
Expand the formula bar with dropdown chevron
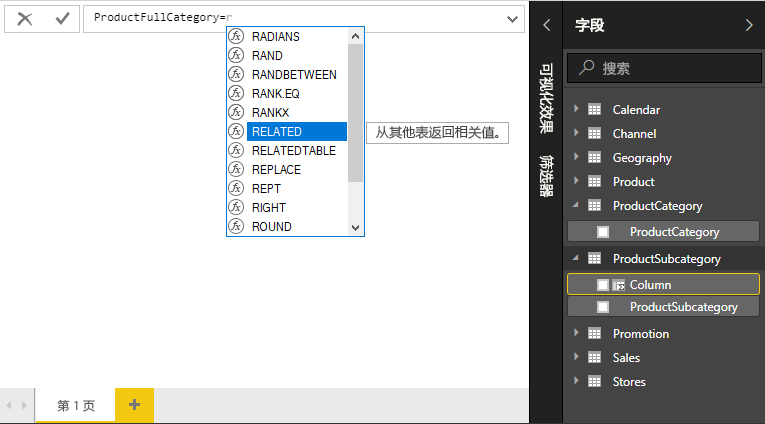tap(513, 18)
